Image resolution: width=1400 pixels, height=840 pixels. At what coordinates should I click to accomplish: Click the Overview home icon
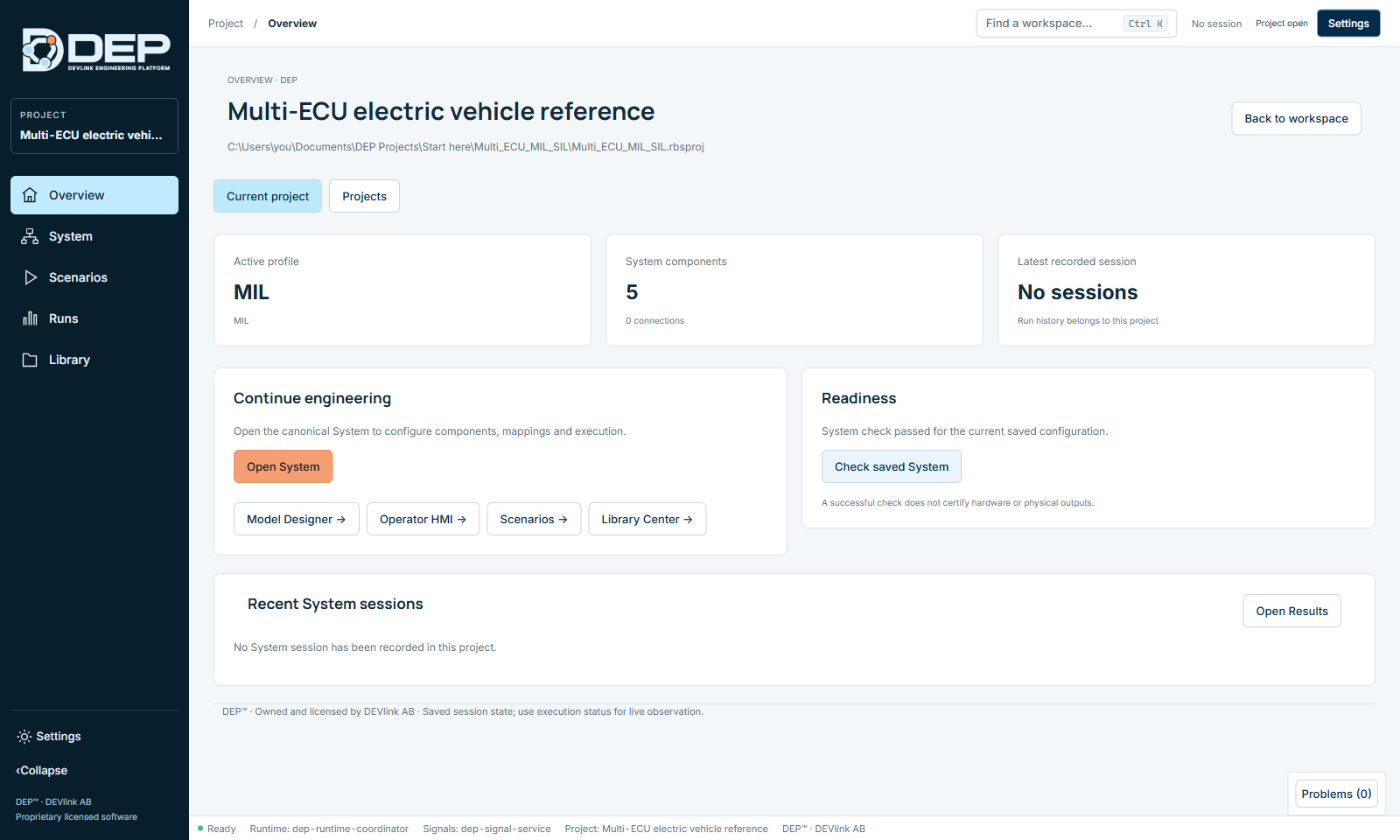[x=30, y=195]
